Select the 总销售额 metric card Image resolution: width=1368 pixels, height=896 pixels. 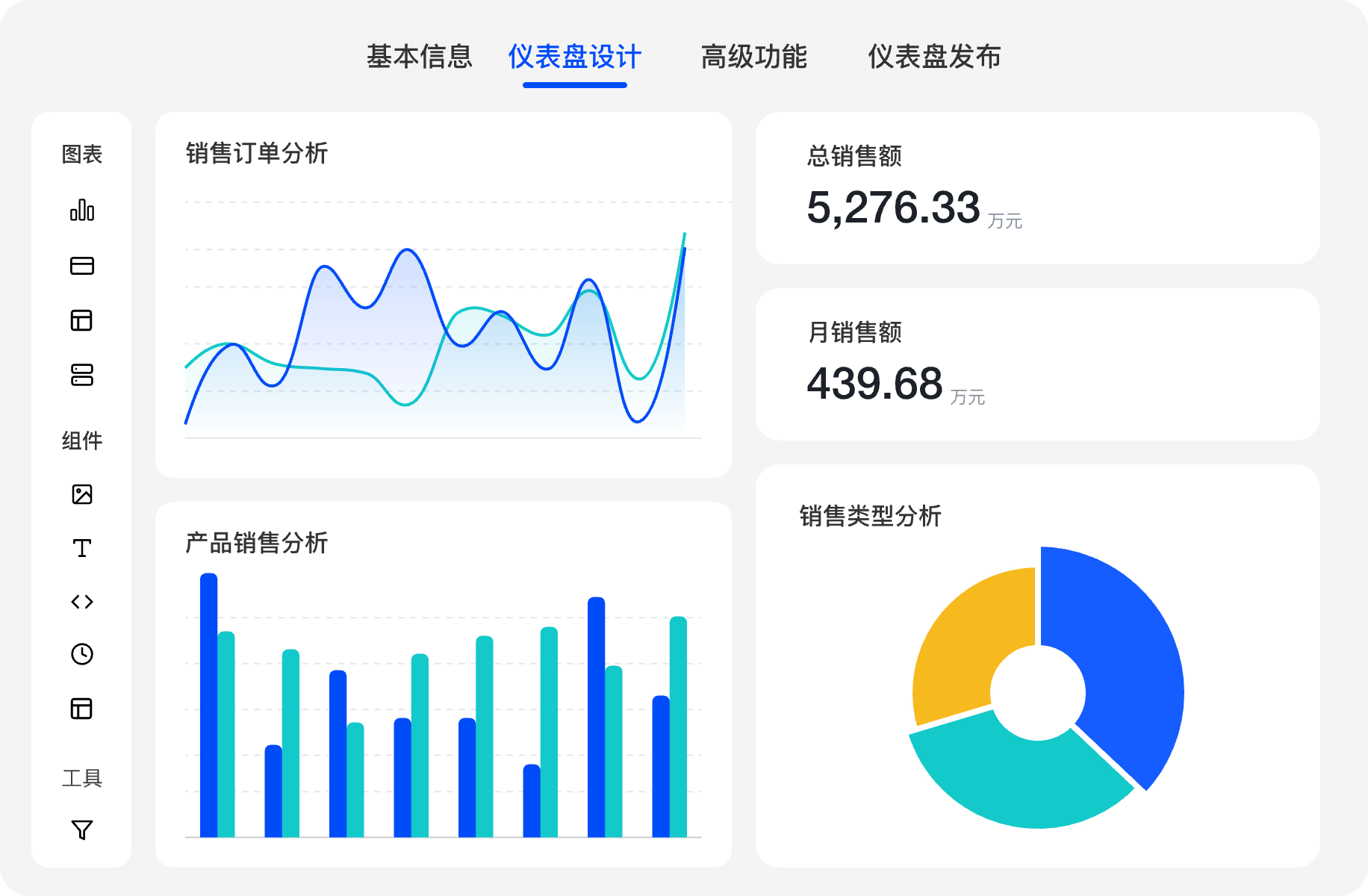[x=1037, y=188]
